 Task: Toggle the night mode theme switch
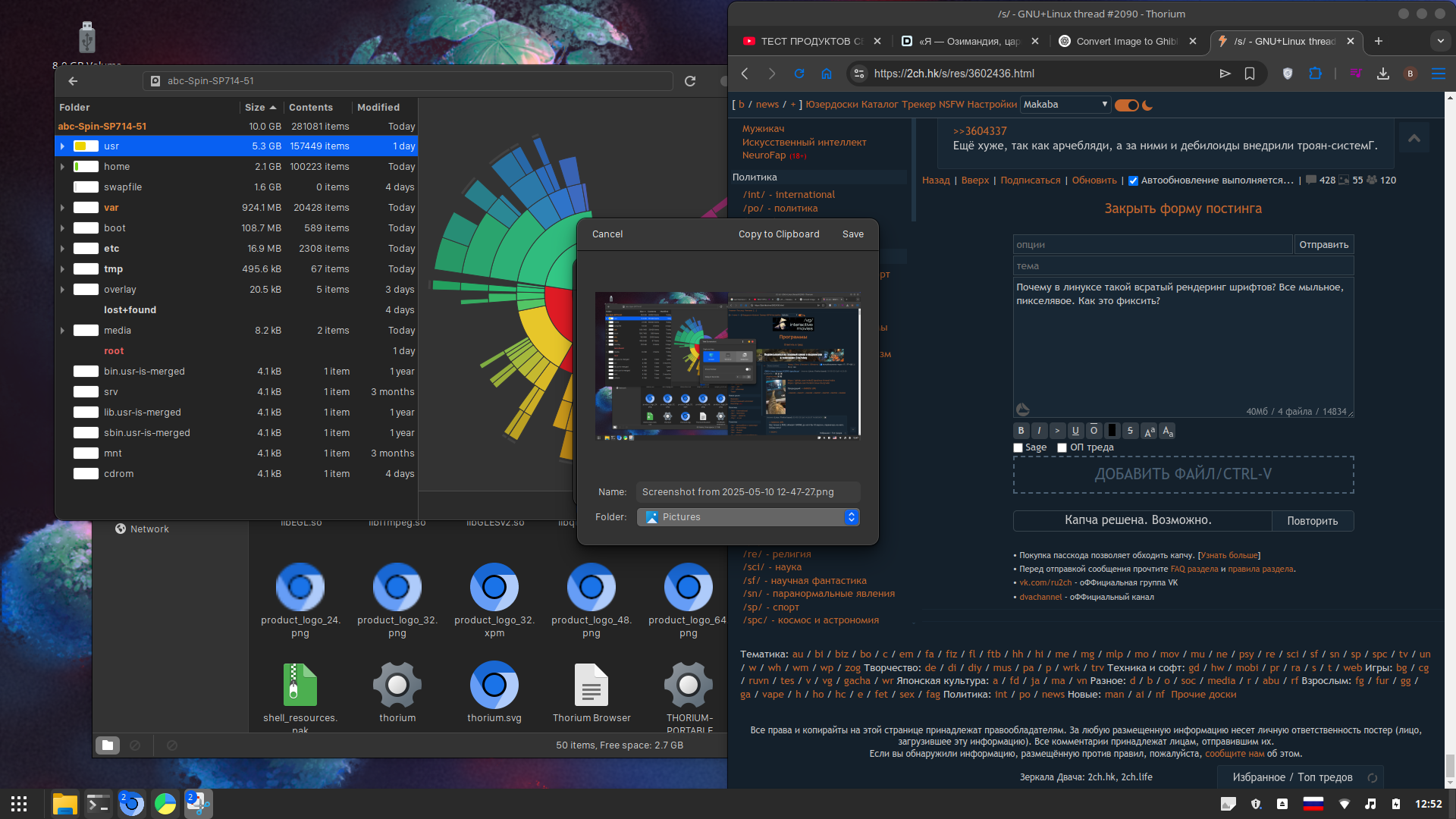point(1127,105)
